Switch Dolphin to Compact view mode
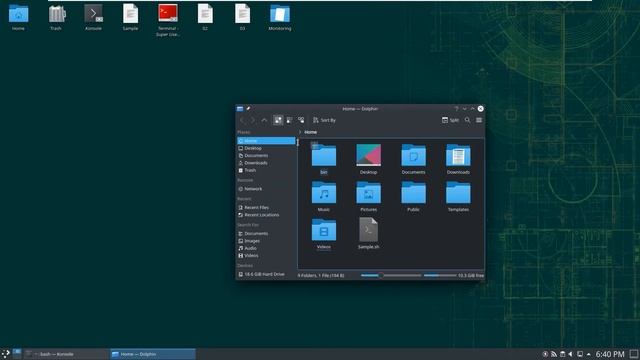Viewport: 640px width, 360px height. click(289, 120)
